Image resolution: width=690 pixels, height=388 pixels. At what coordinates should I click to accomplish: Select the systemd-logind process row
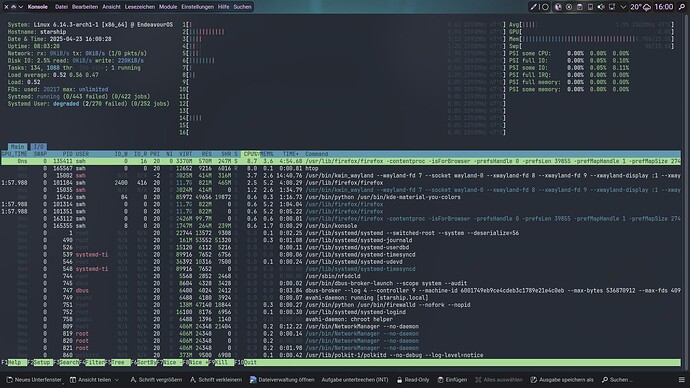pos(341,312)
